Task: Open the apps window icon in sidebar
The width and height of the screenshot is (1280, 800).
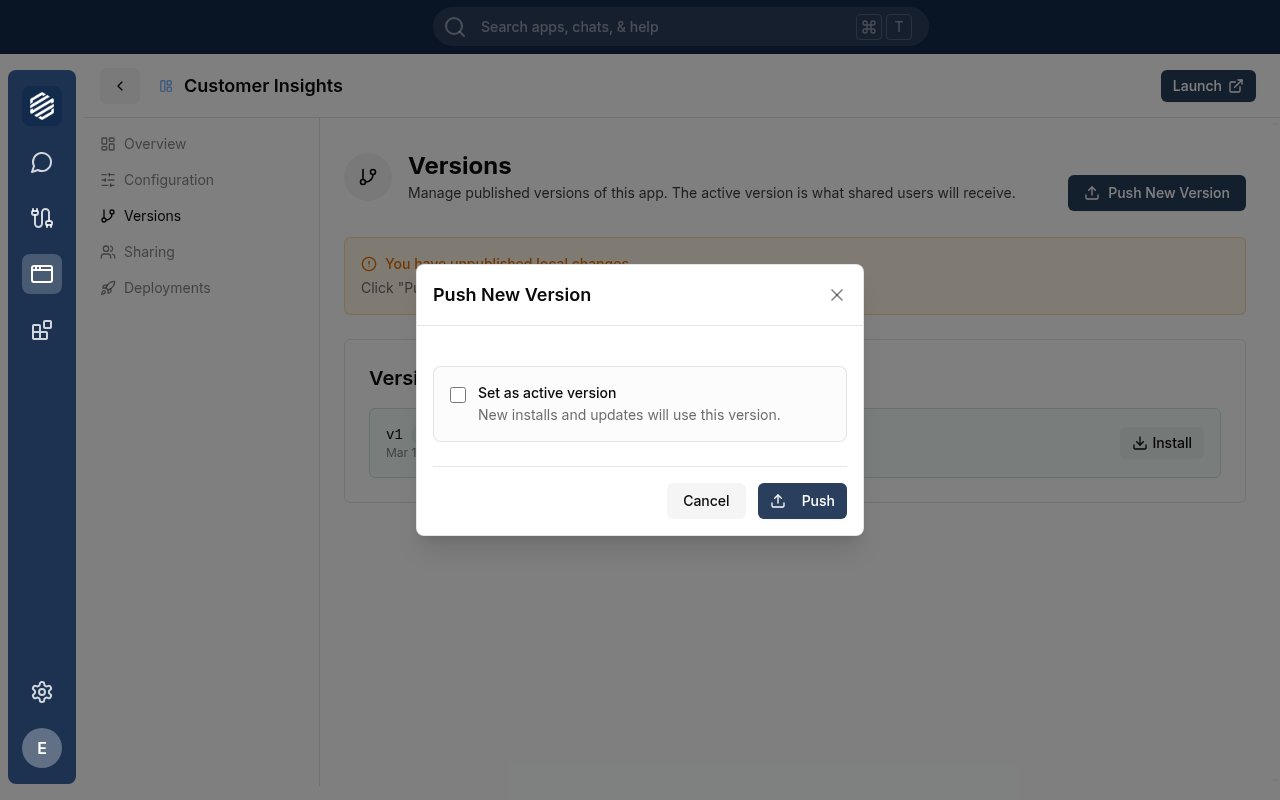Action: (x=42, y=274)
